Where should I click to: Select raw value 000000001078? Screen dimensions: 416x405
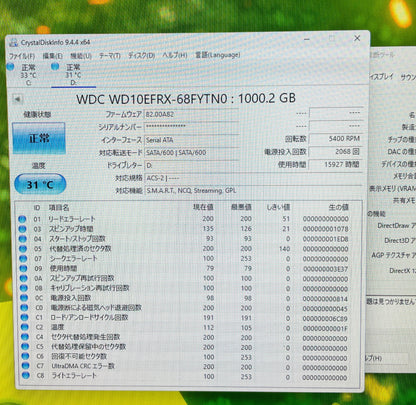pos(326,229)
